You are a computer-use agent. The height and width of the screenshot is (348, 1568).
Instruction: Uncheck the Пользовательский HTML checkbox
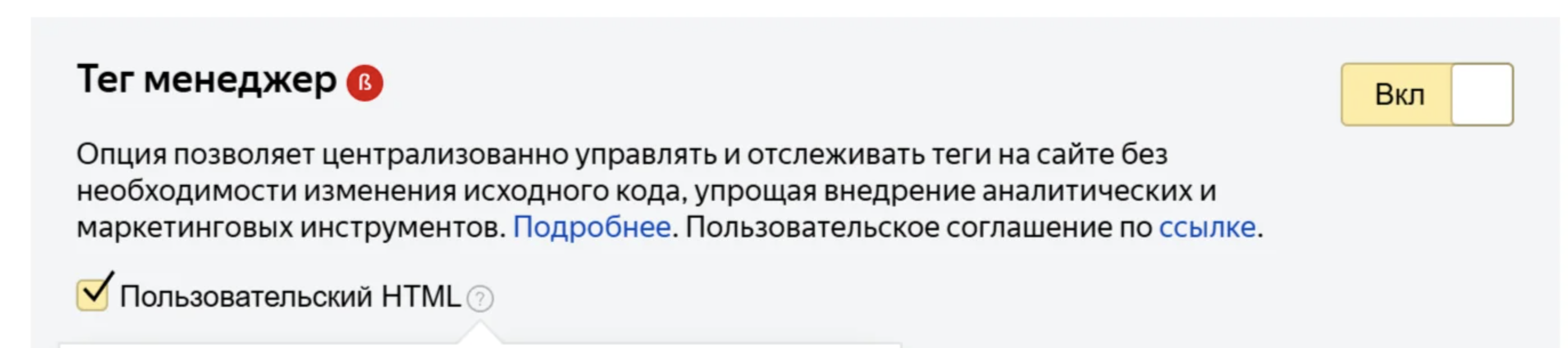[x=92, y=295]
